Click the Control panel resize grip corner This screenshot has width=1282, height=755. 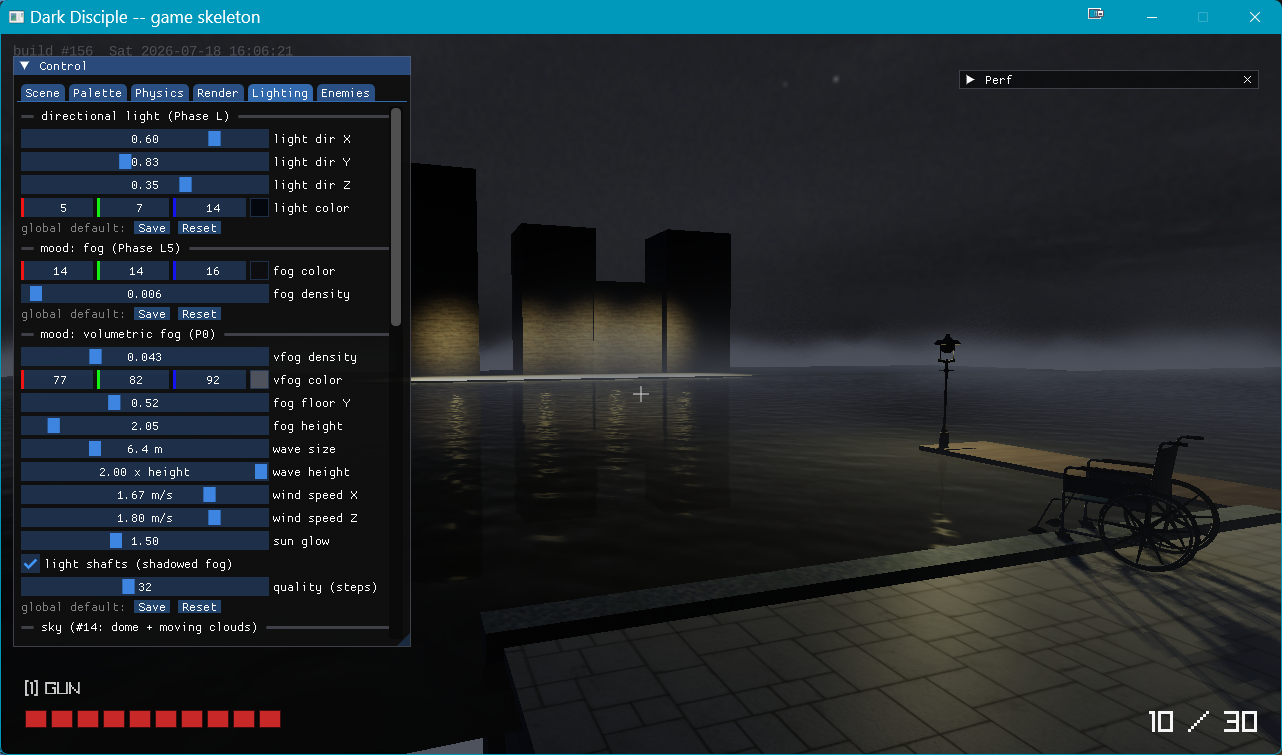(x=403, y=639)
